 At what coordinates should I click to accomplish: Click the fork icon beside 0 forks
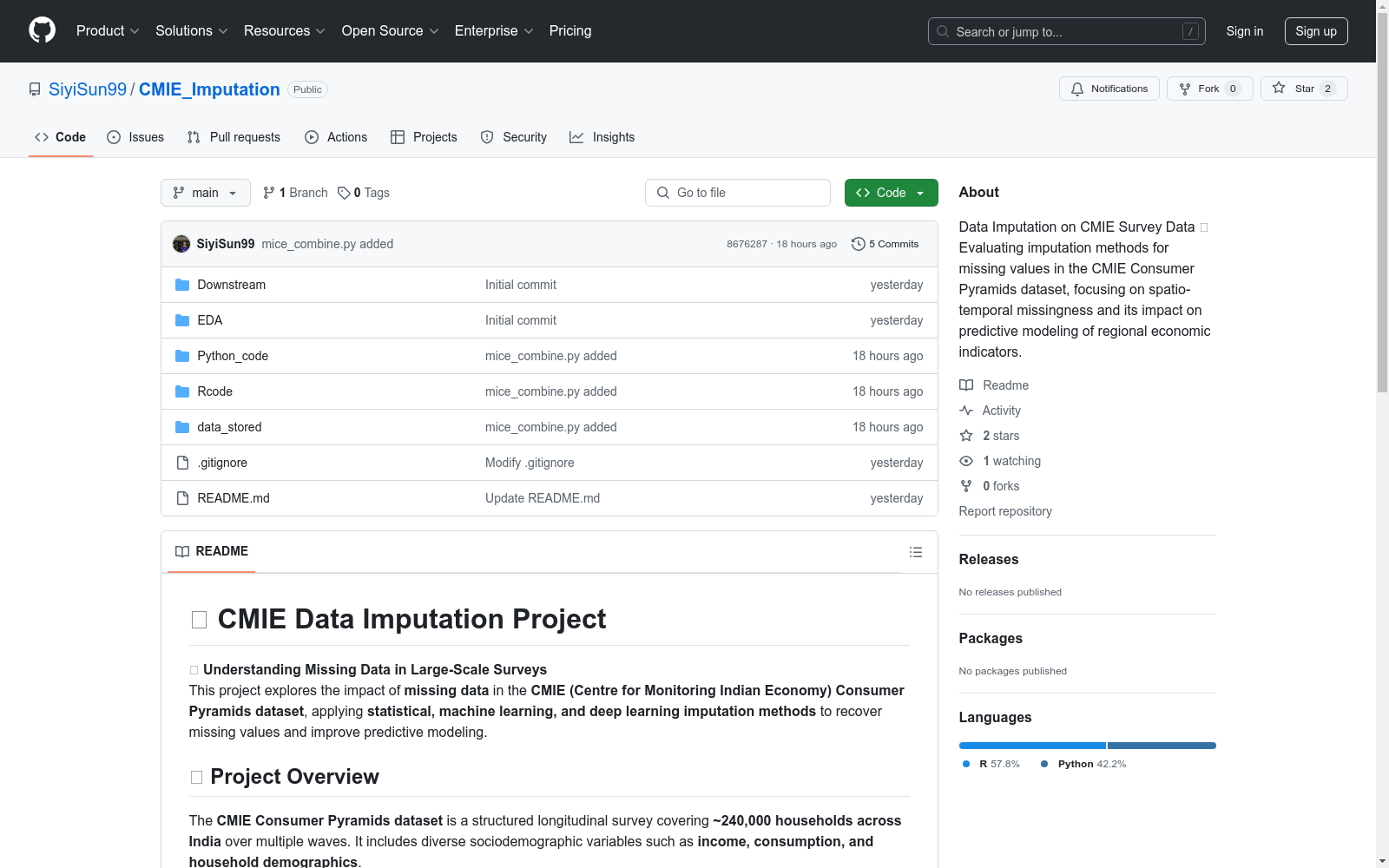click(966, 486)
